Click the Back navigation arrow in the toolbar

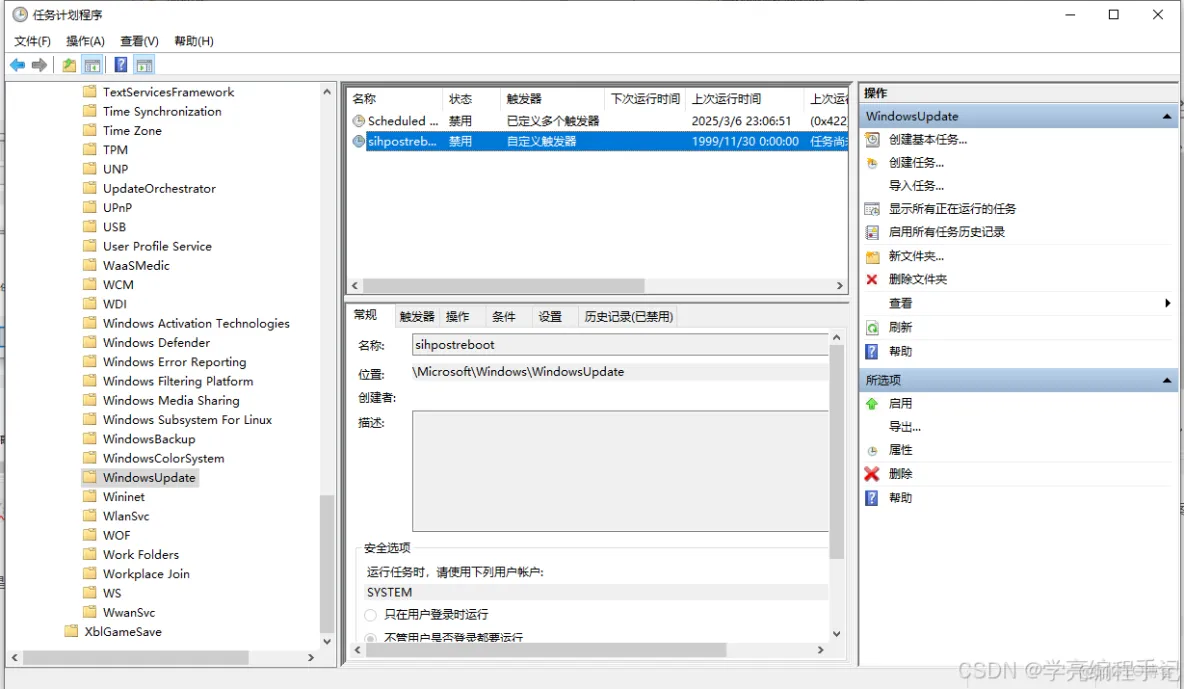click(x=17, y=64)
